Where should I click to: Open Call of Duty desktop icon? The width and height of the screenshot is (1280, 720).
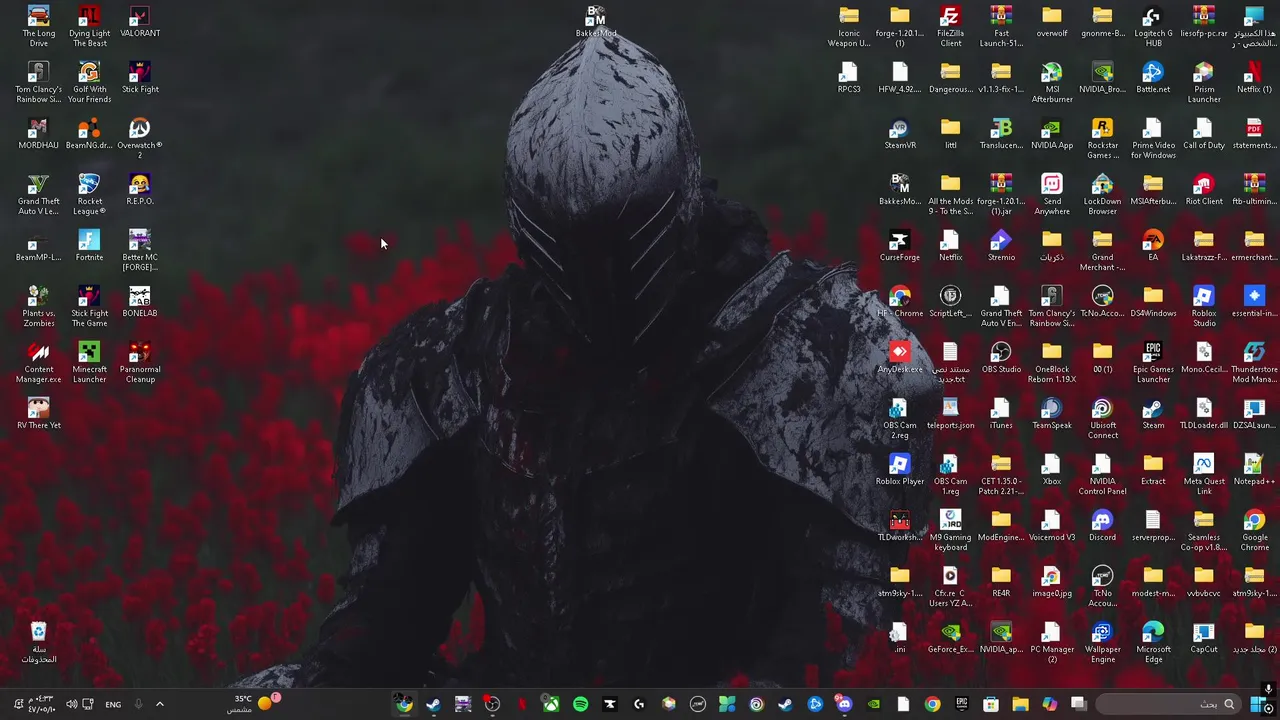1203,134
